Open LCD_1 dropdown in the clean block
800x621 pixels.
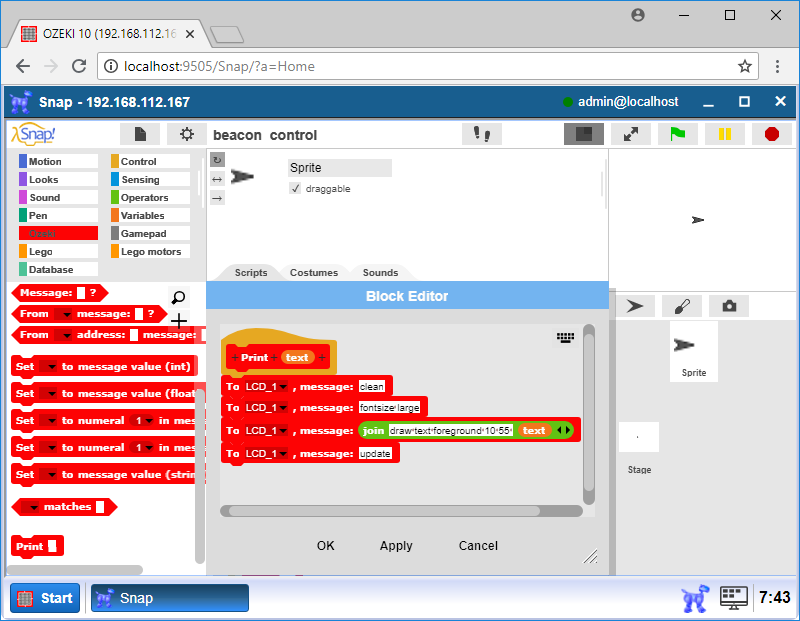click(x=283, y=387)
